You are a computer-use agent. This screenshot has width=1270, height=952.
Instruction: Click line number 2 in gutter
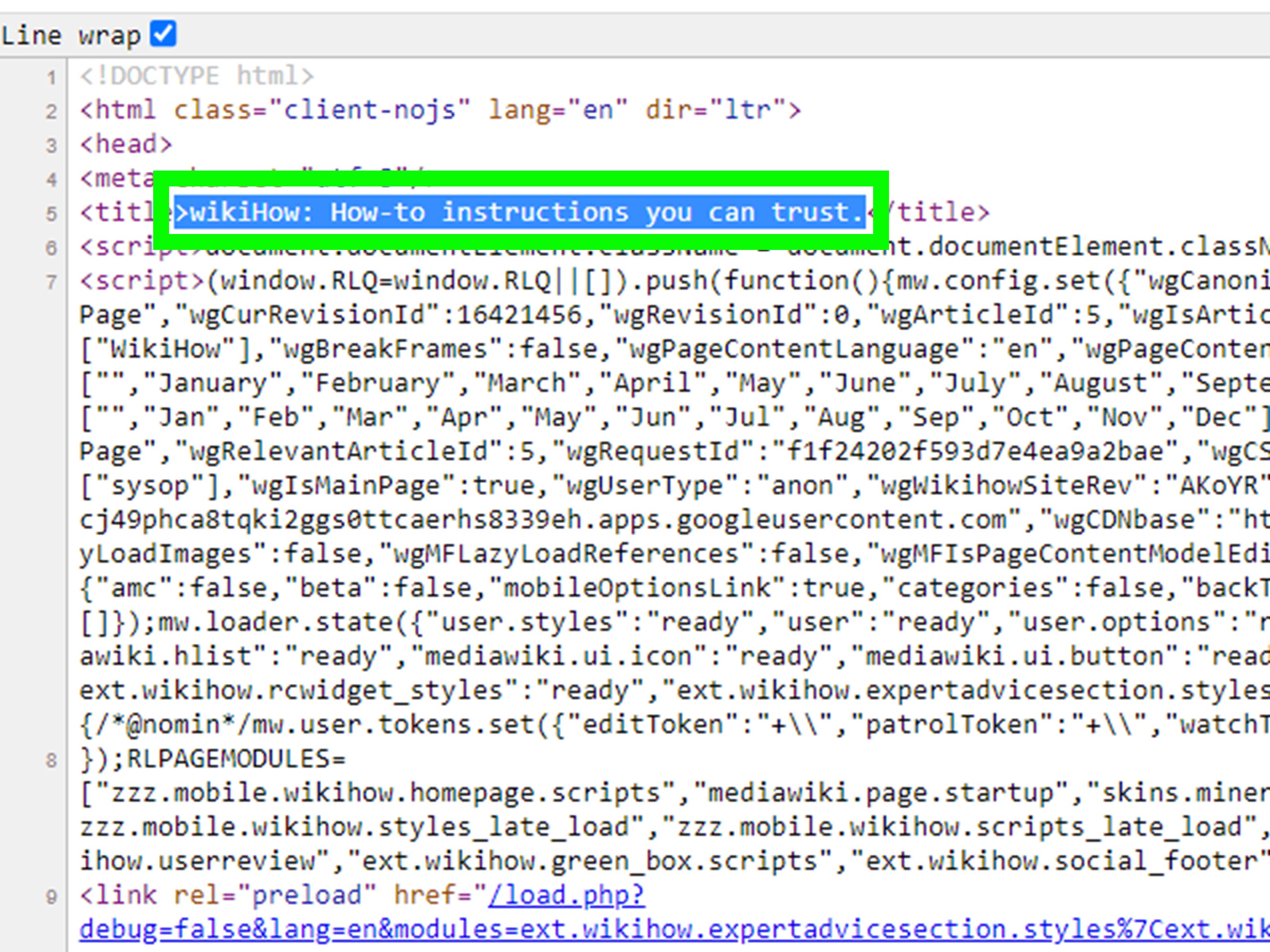[52, 111]
